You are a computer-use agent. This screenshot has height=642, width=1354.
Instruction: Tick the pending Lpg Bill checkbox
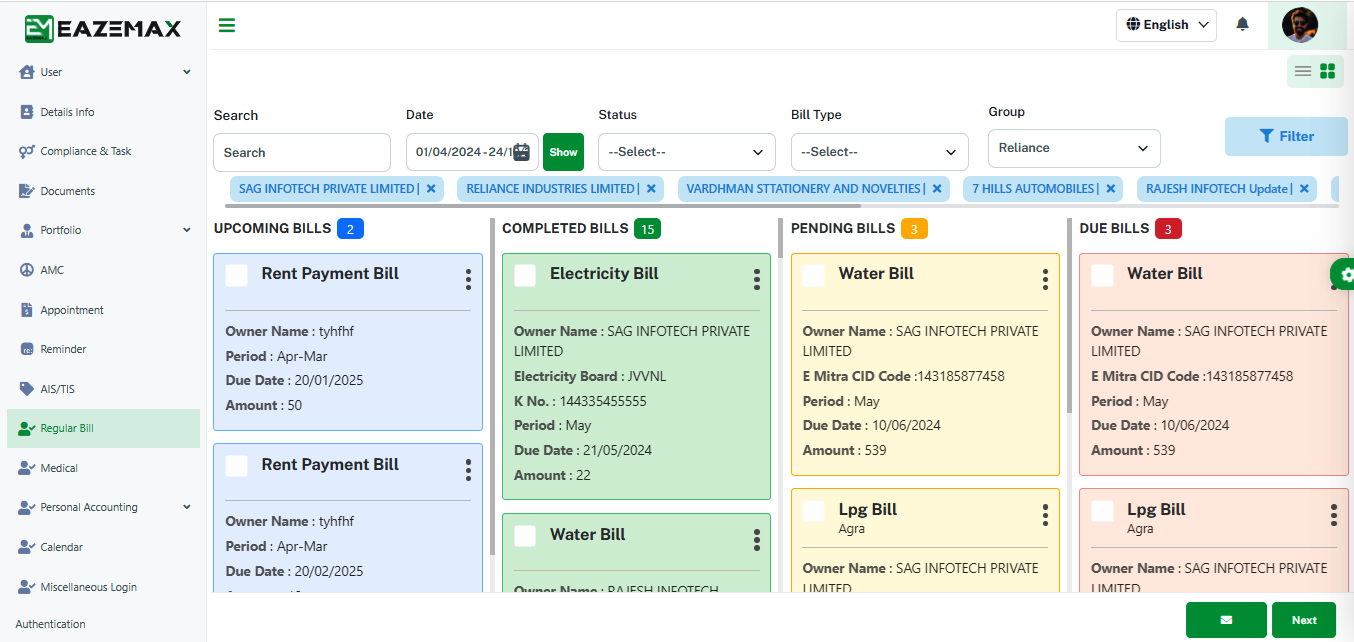coord(814,511)
